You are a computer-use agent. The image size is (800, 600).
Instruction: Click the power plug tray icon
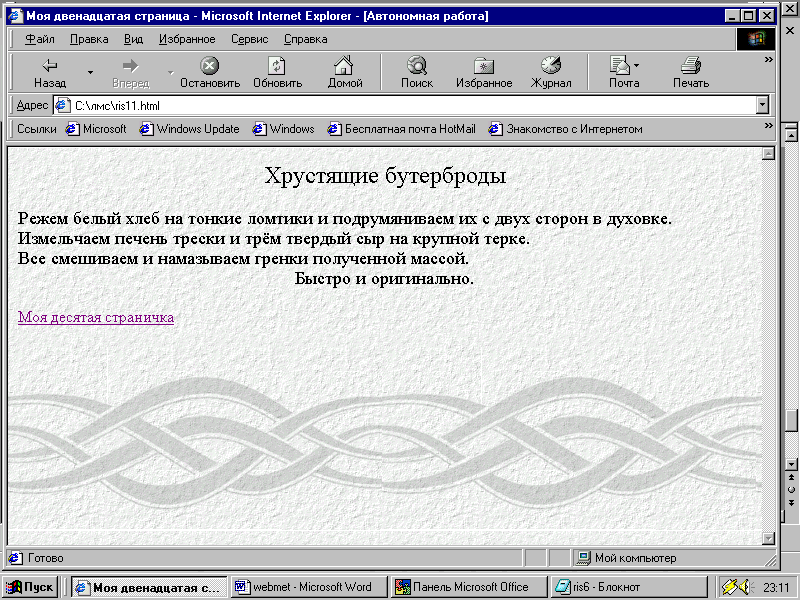click(x=729, y=587)
